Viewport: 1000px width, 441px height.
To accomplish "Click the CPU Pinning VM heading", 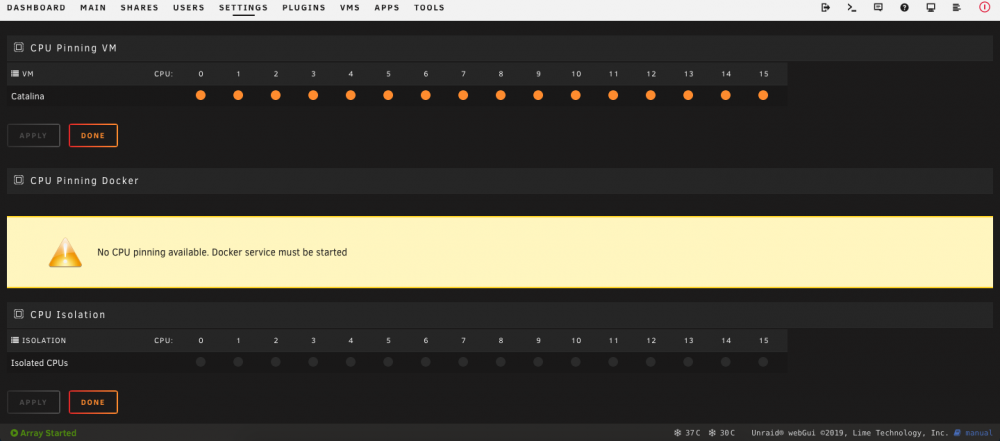I will coord(73,48).
